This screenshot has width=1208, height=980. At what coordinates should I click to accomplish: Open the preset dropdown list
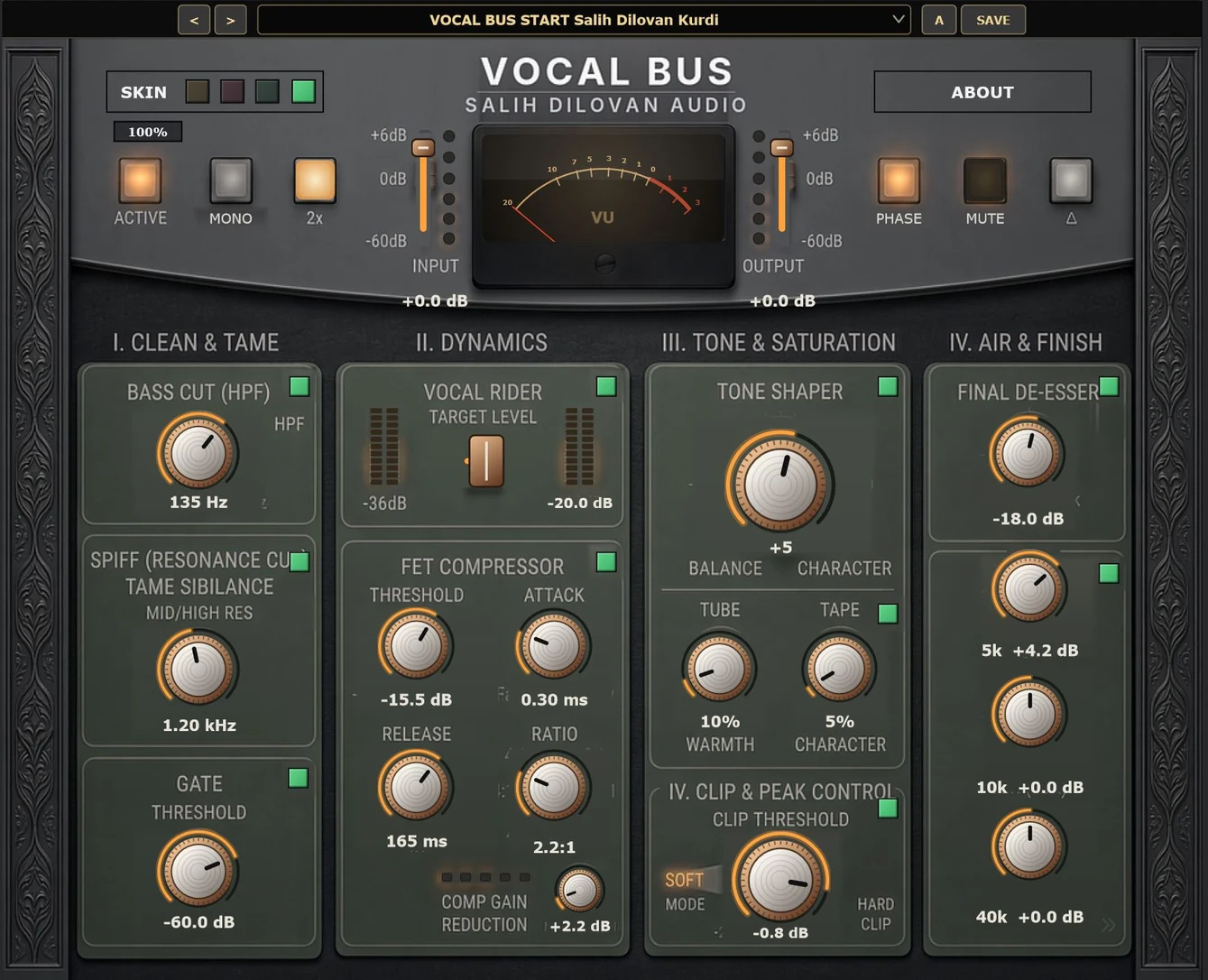(584, 20)
